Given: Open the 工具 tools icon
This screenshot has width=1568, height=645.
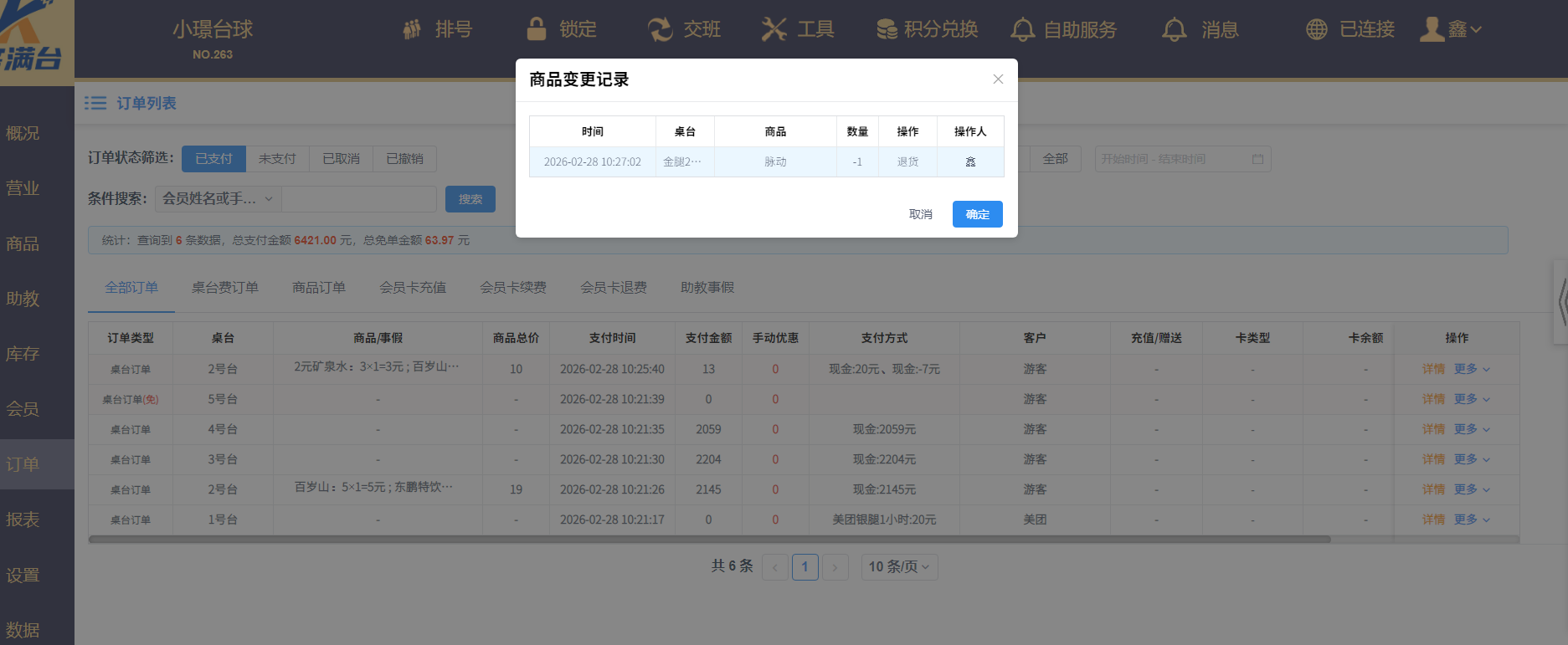Looking at the screenshot, I should (774, 29).
